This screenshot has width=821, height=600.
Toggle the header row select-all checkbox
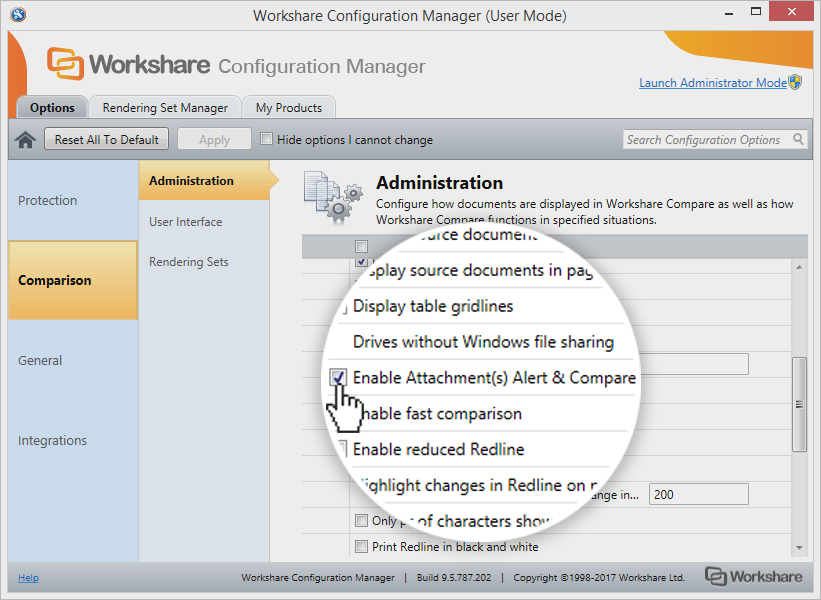tap(361, 246)
